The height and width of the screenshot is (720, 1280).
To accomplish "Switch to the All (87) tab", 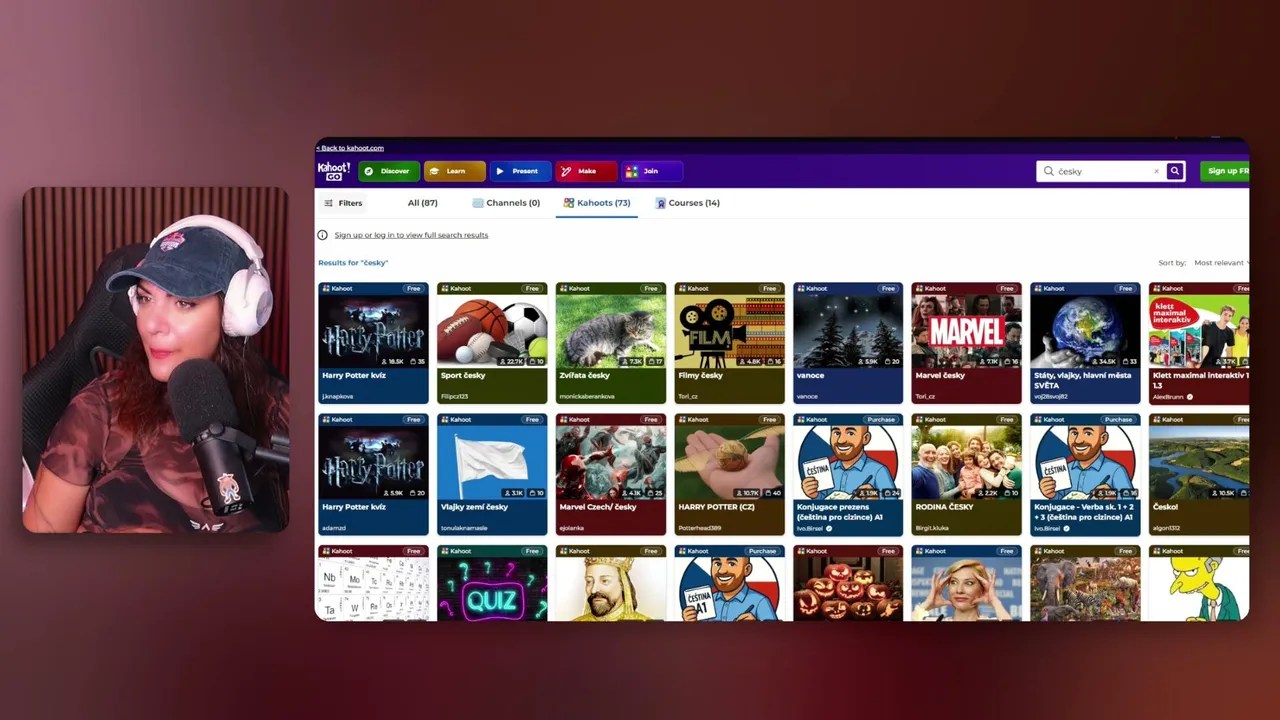I will click(423, 203).
